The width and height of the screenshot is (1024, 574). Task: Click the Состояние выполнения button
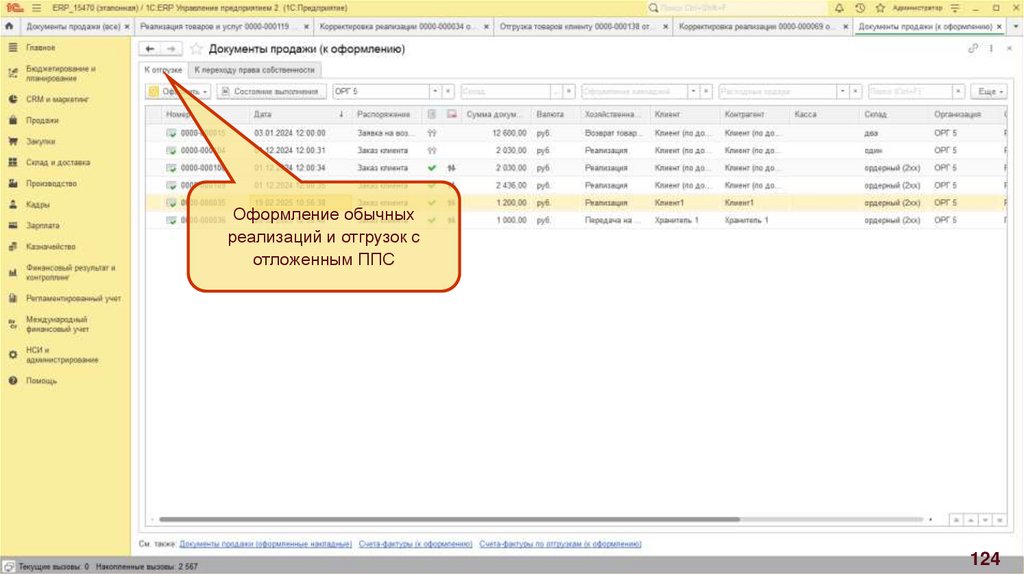click(273, 91)
